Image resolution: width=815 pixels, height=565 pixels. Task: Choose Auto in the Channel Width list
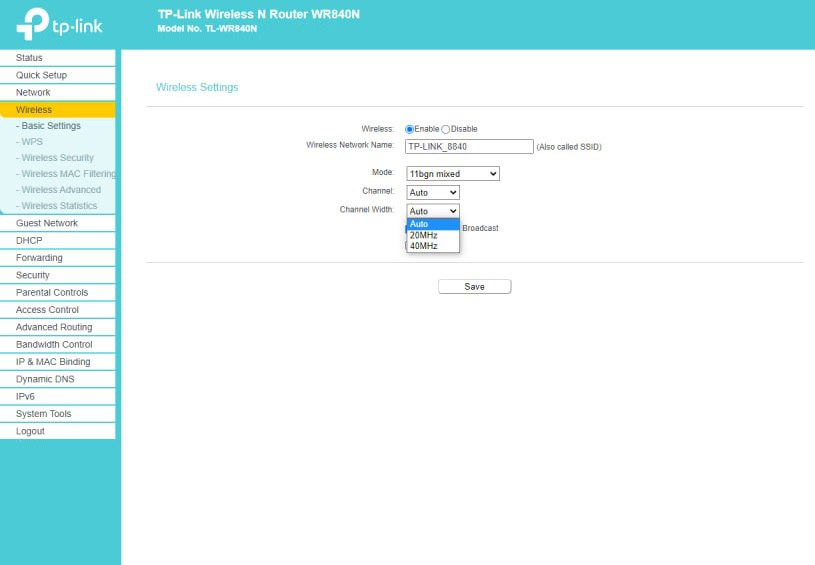(433, 224)
